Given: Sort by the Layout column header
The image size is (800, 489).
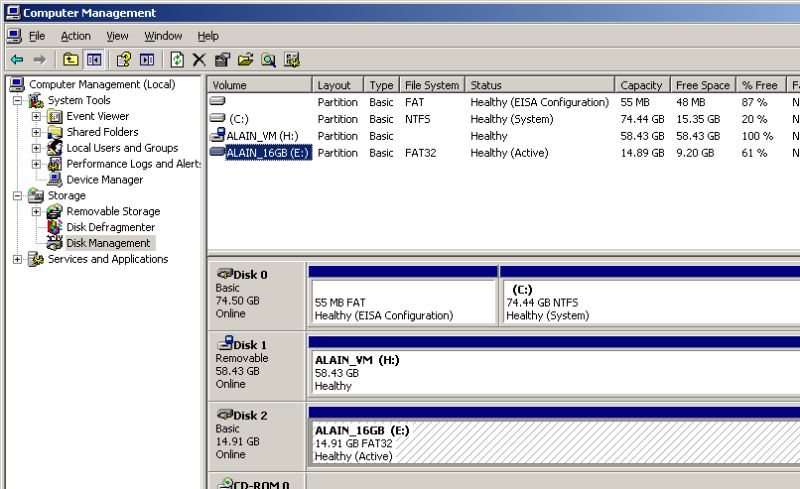Looking at the screenshot, I should [x=338, y=85].
